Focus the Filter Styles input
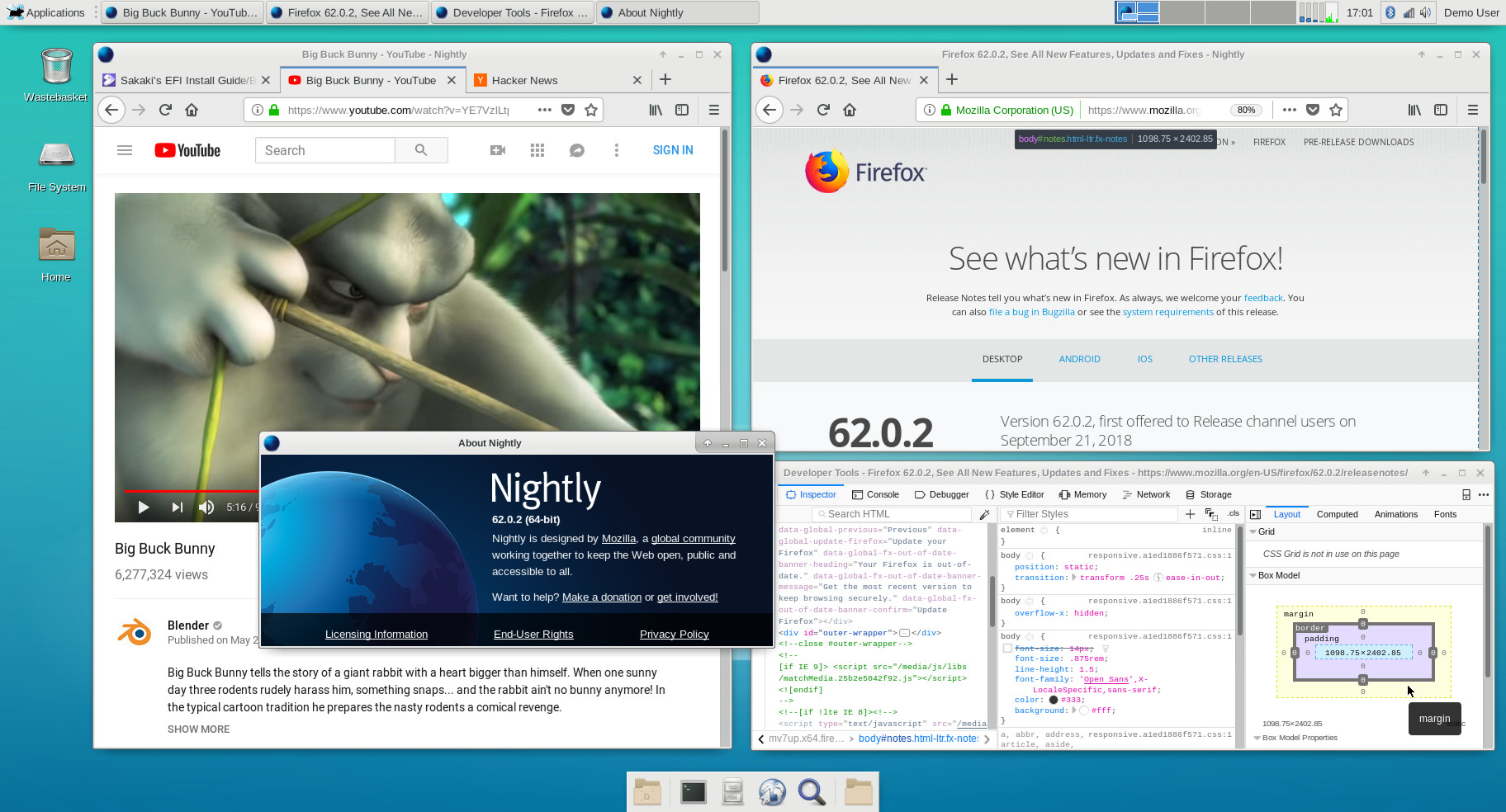This screenshot has width=1506, height=812. (x=1089, y=514)
